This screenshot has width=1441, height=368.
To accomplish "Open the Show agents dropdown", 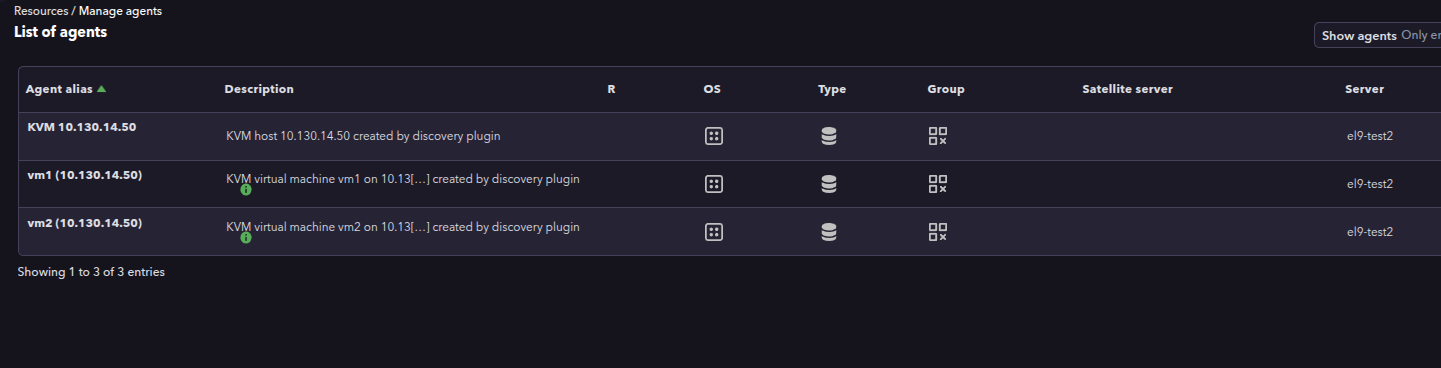I will tap(1378, 36).
